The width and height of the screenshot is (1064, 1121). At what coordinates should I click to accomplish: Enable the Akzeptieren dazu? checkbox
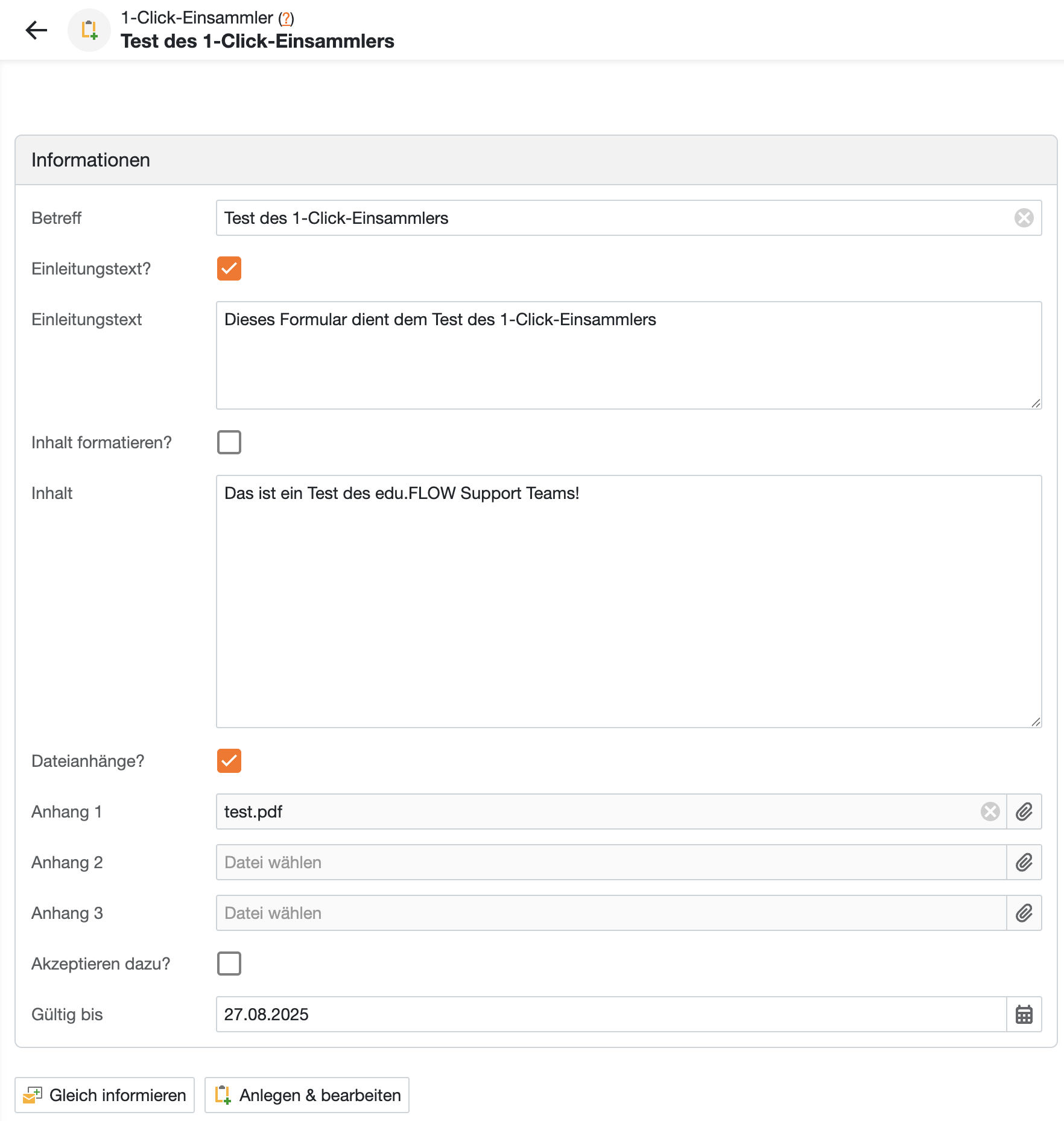(x=229, y=964)
